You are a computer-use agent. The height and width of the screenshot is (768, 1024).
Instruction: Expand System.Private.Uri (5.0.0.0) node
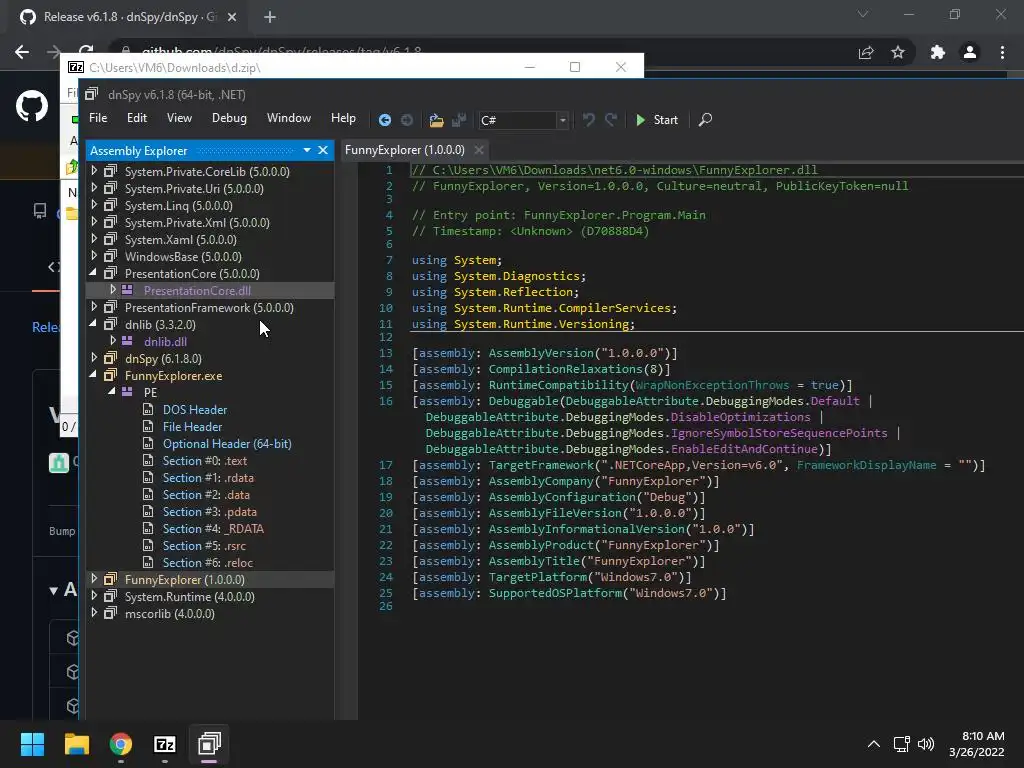point(94,188)
